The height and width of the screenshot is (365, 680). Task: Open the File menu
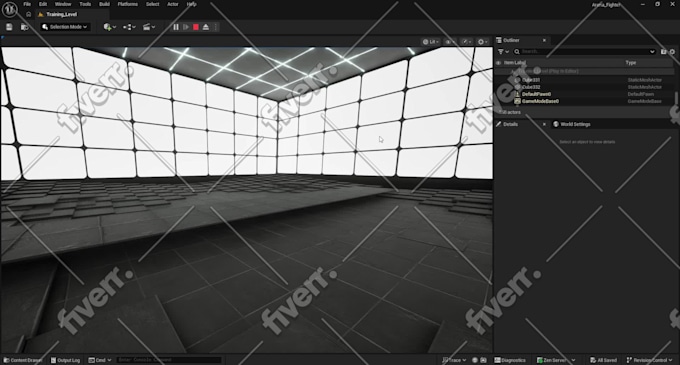[27, 4]
